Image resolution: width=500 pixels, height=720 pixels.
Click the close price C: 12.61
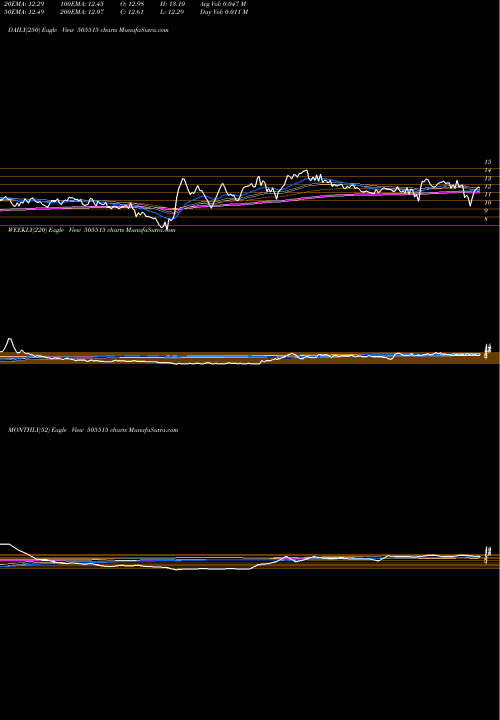(x=133, y=12)
